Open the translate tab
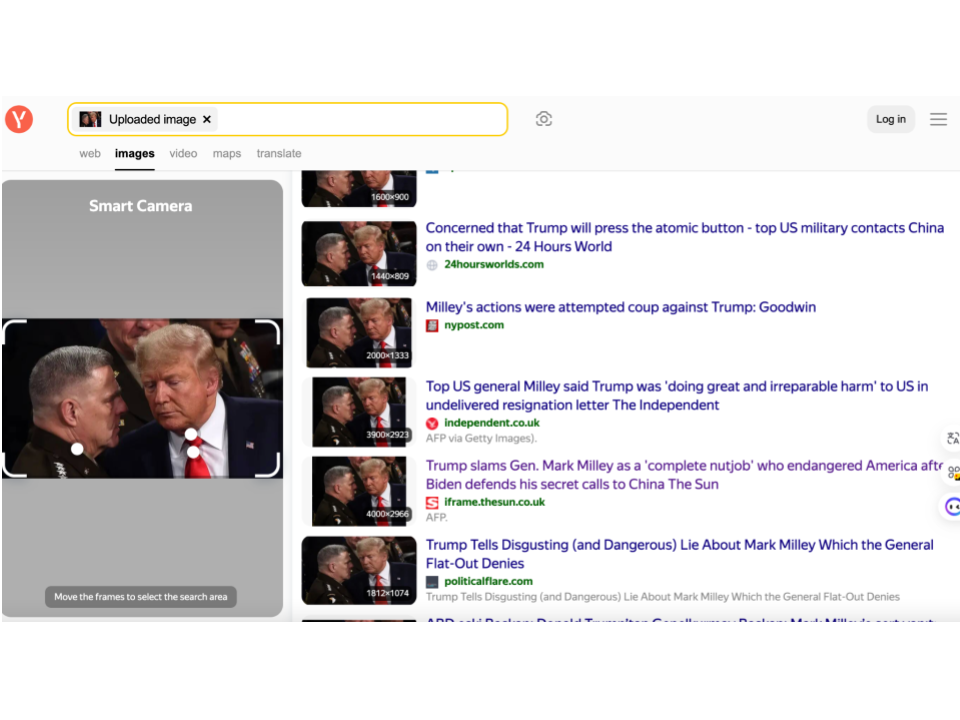 [278, 153]
